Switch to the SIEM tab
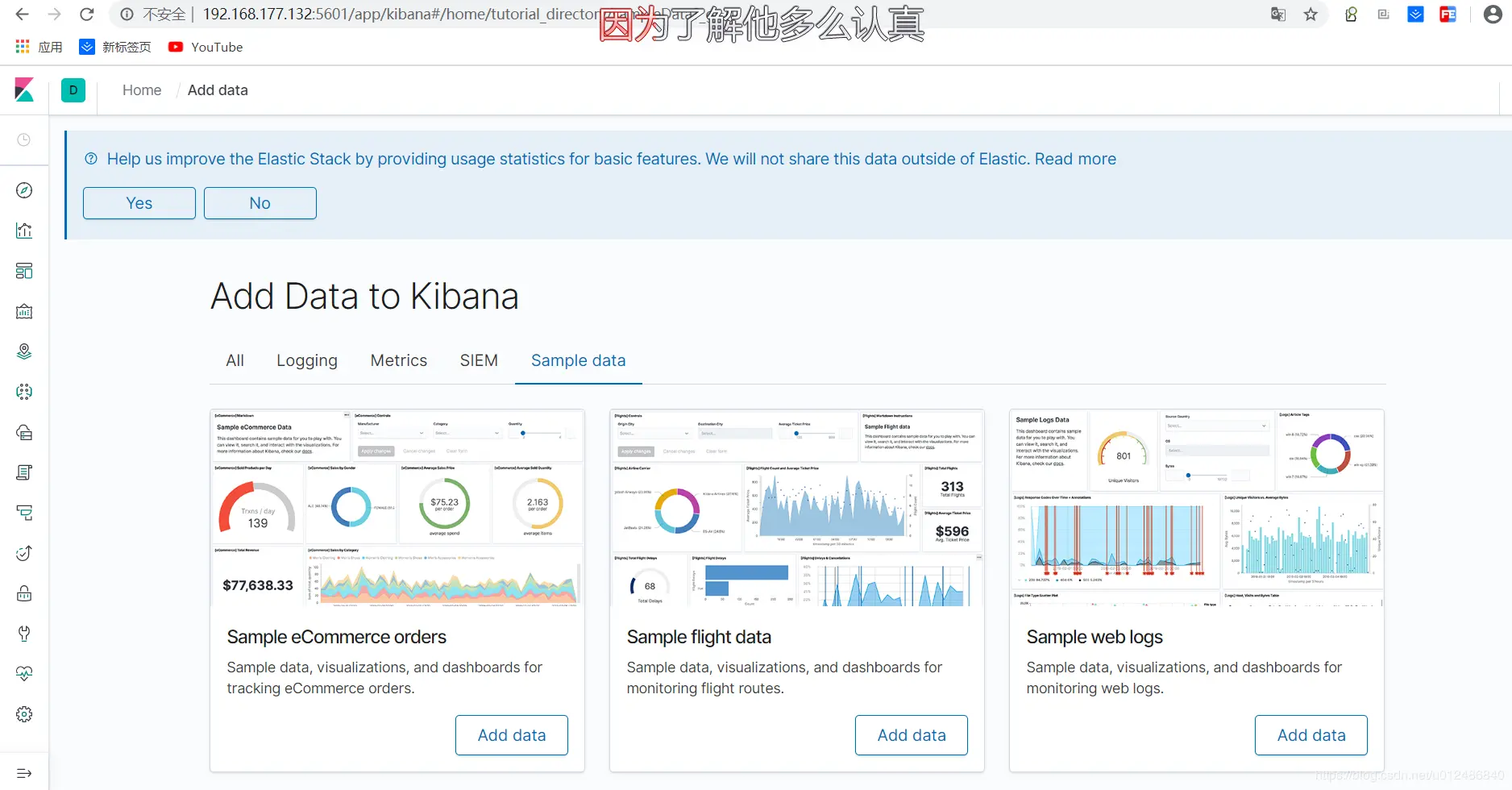The width and height of the screenshot is (1512, 790). pyautogui.click(x=479, y=360)
